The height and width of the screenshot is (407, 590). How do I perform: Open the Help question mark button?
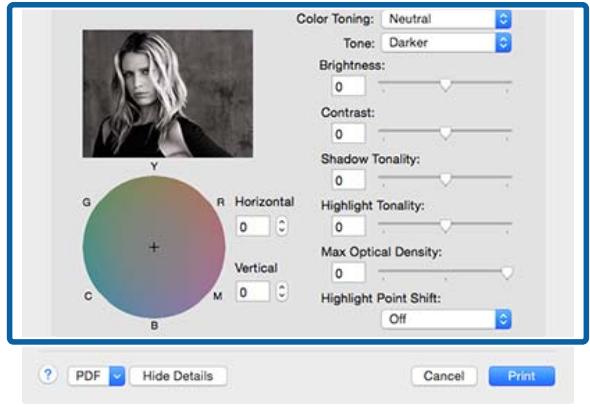pos(48,375)
